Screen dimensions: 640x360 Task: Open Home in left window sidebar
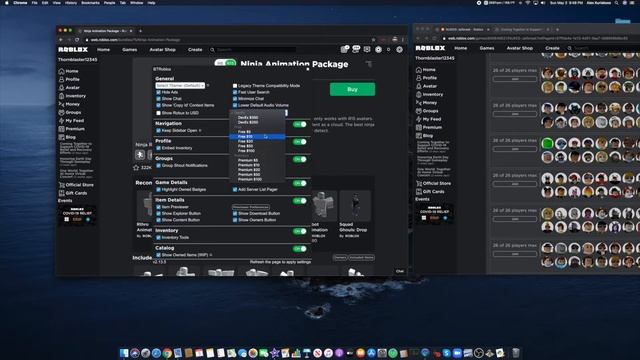point(68,71)
